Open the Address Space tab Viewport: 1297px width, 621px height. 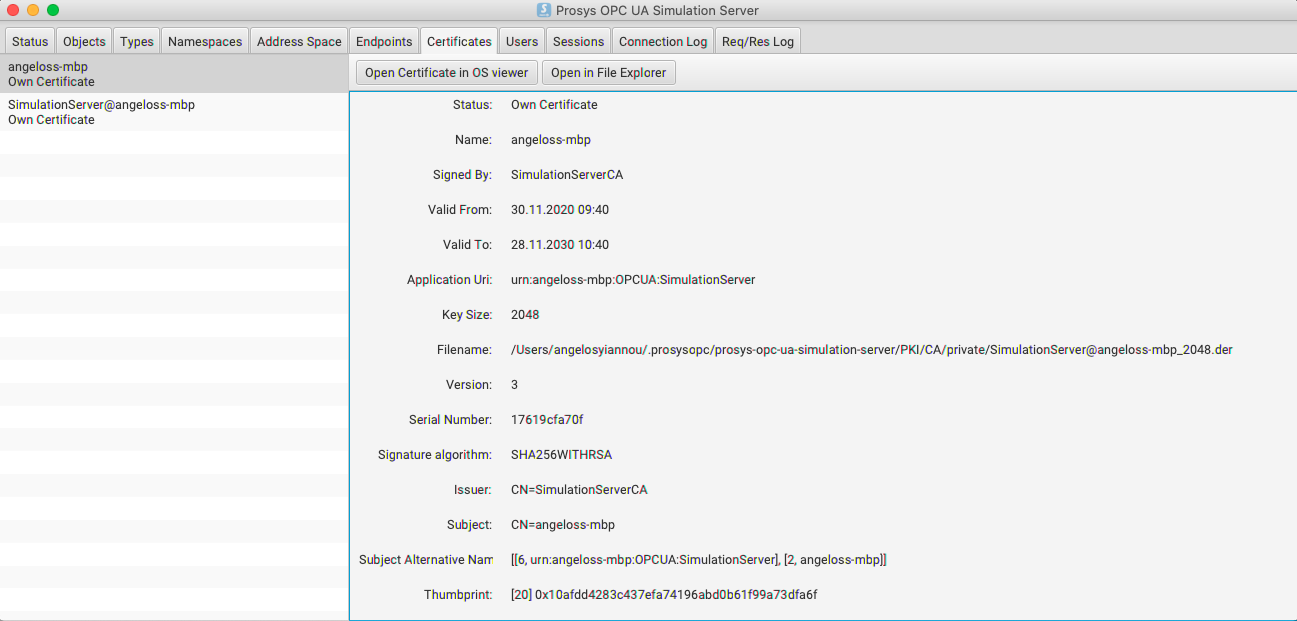tap(299, 41)
